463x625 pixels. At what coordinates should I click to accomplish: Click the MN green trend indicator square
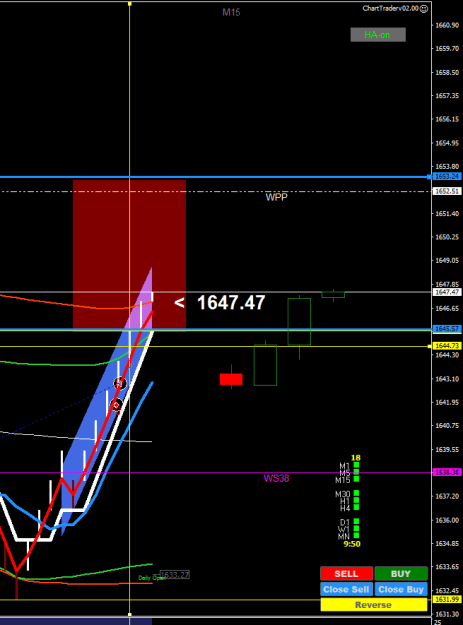tap(356, 535)
